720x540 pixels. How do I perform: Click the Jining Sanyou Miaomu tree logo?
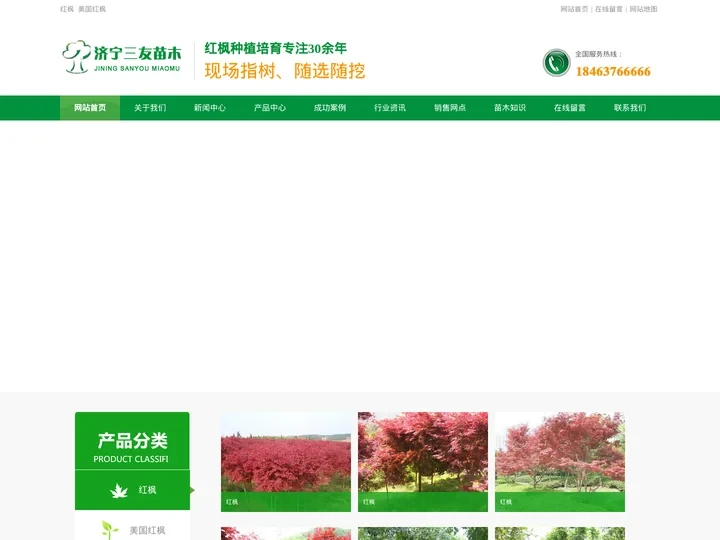pos(122,56)
